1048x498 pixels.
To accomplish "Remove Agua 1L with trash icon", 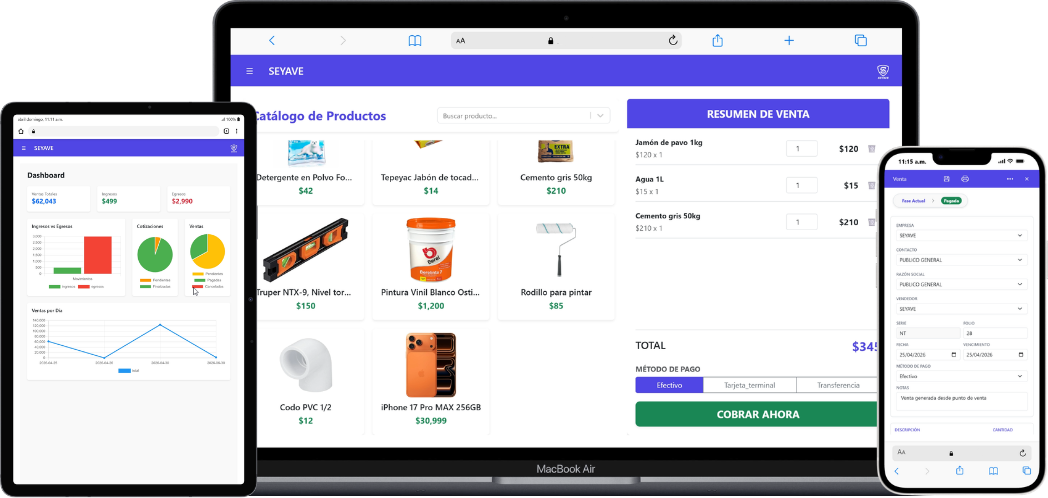I will (x=872, y=185).
